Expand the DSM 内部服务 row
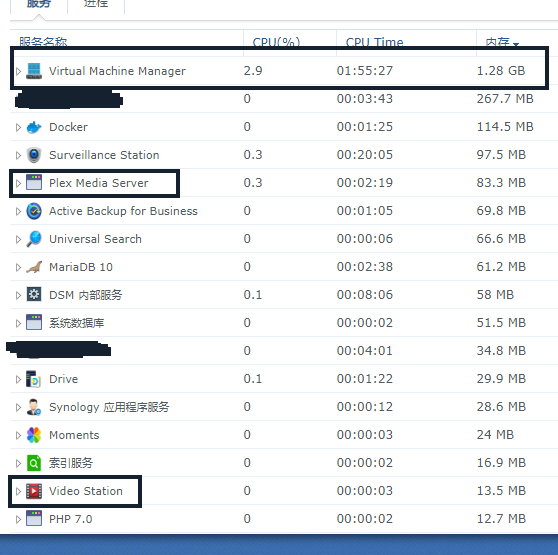This screenshot has width=558, height=555. [19, 295]
